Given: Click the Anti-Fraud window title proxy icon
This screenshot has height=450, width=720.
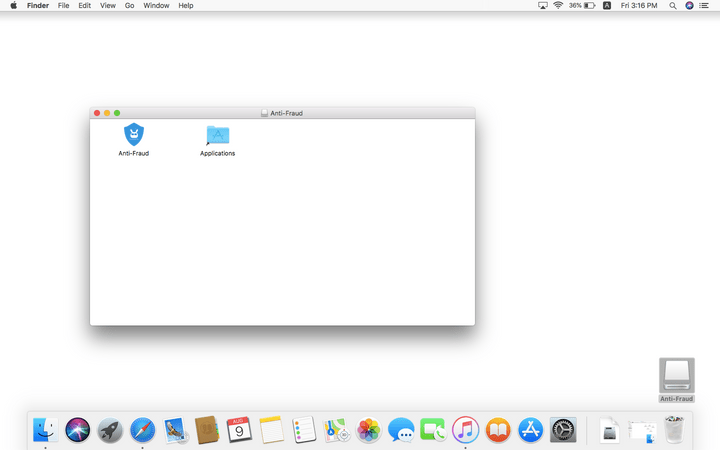Looking at the screenshot, I should [264, 113].
